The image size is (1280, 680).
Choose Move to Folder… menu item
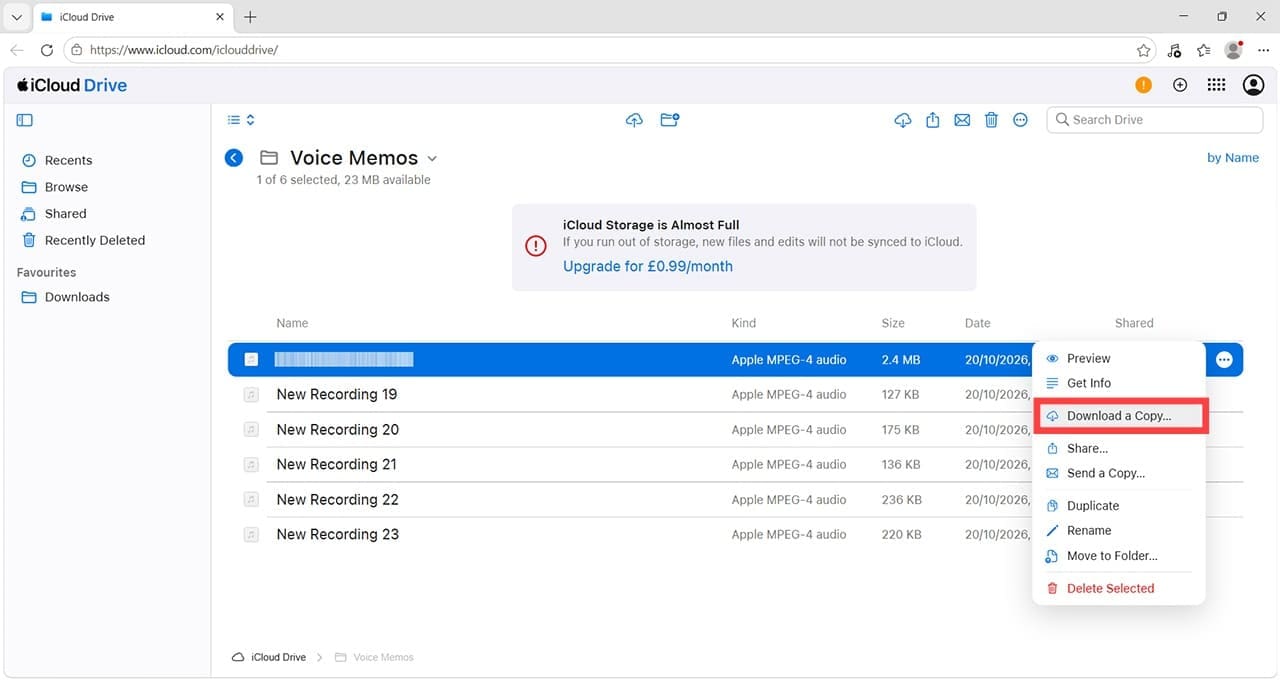tap(1112, 556)
